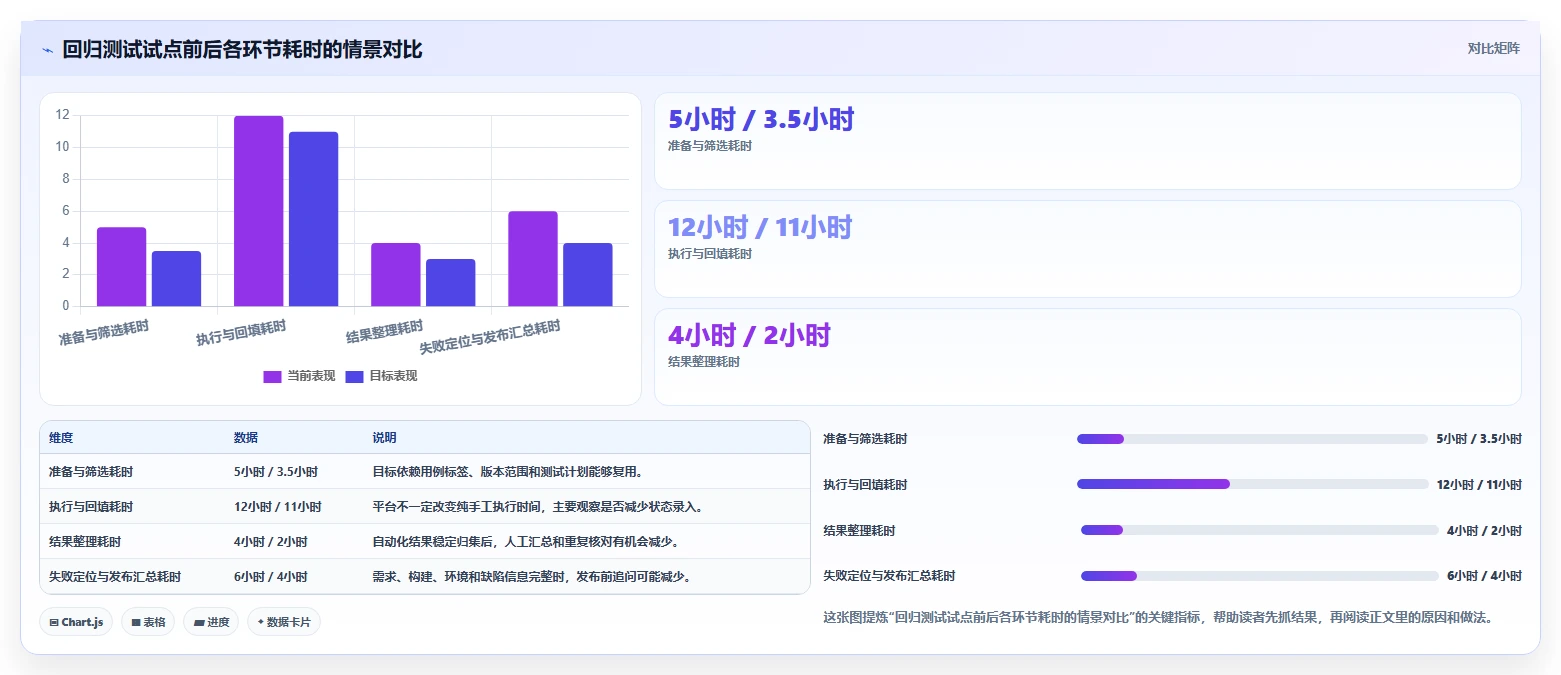The width and height of the screenshot is (1561, 675).
Task: Click table value 4小时 / 2小时
Action: coord(271,542)
